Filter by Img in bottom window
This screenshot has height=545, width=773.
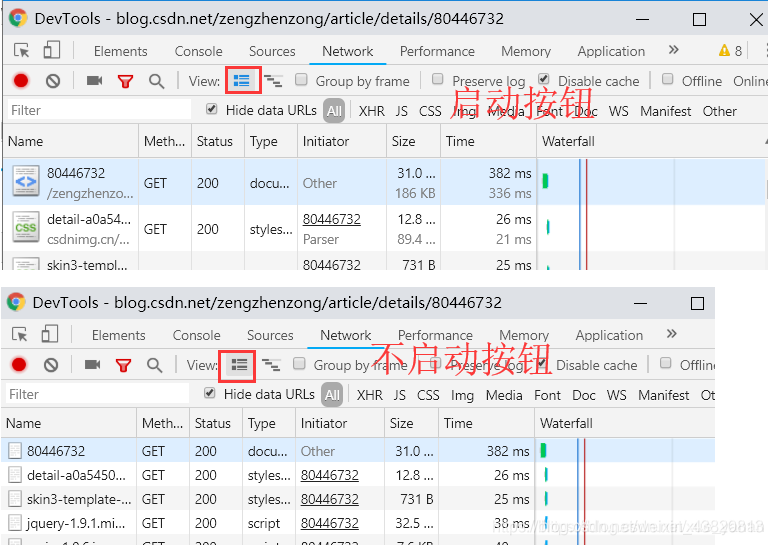coord(462,395)
